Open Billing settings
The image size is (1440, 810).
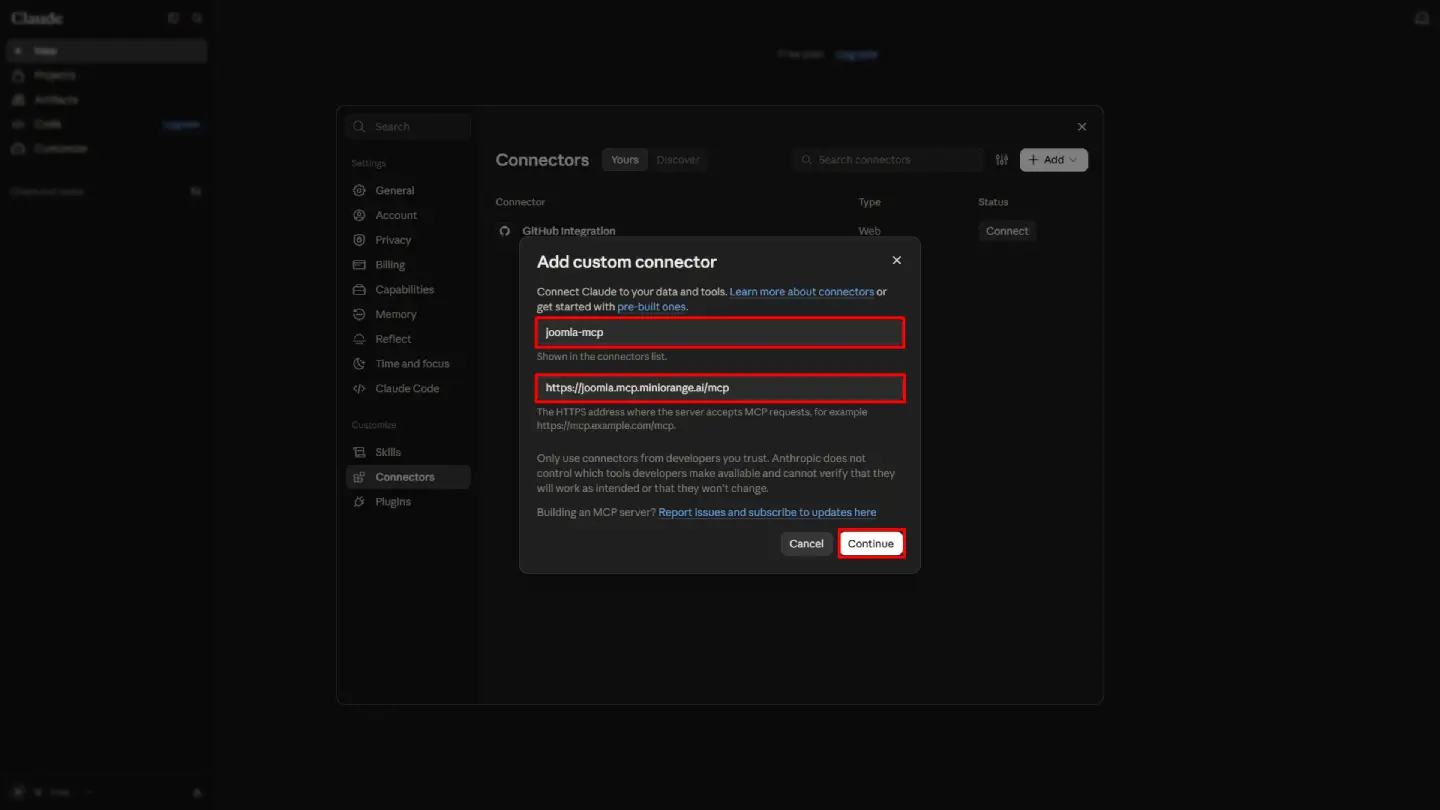(x=408, y=265)
